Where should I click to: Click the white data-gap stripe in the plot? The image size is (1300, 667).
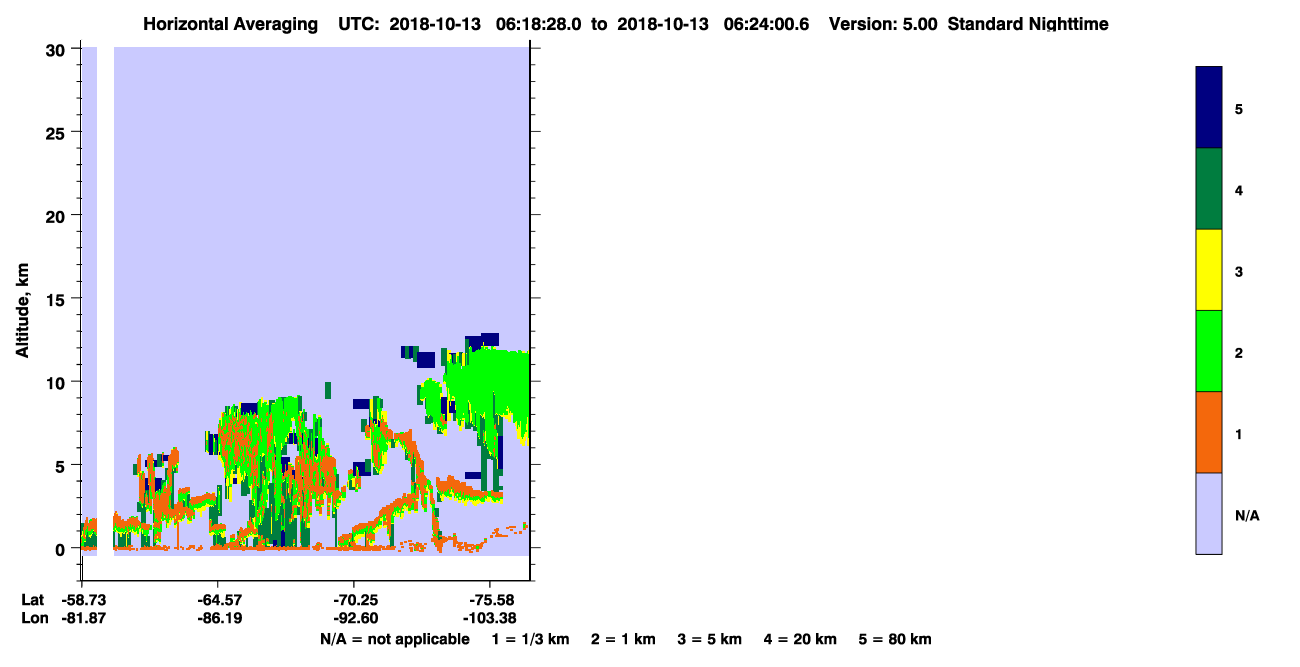pyautogui.click(x=105, y=300)
